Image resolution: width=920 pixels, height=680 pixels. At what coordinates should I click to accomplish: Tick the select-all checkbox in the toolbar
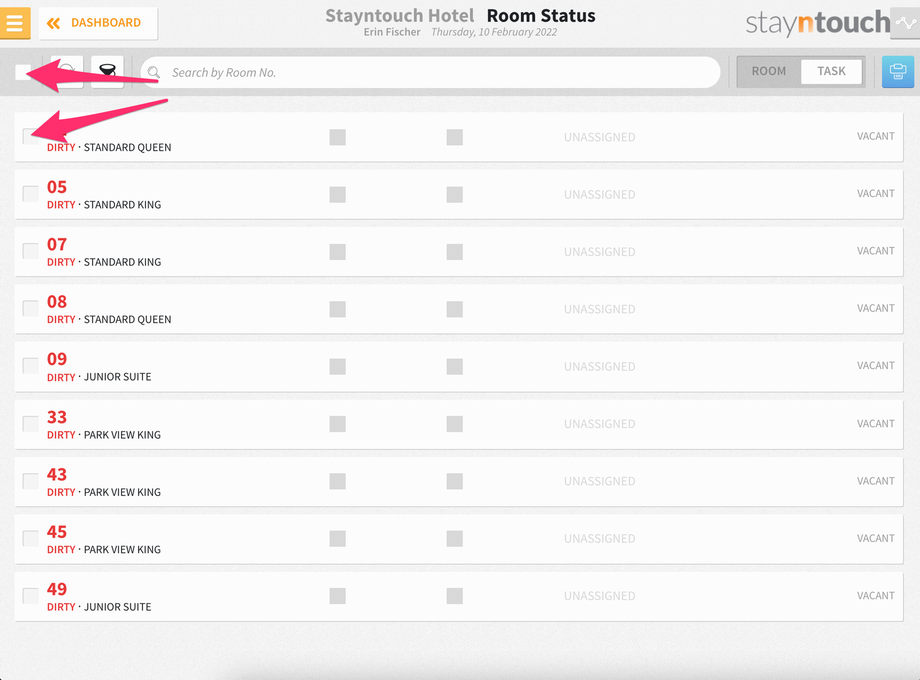click(23, 72)
